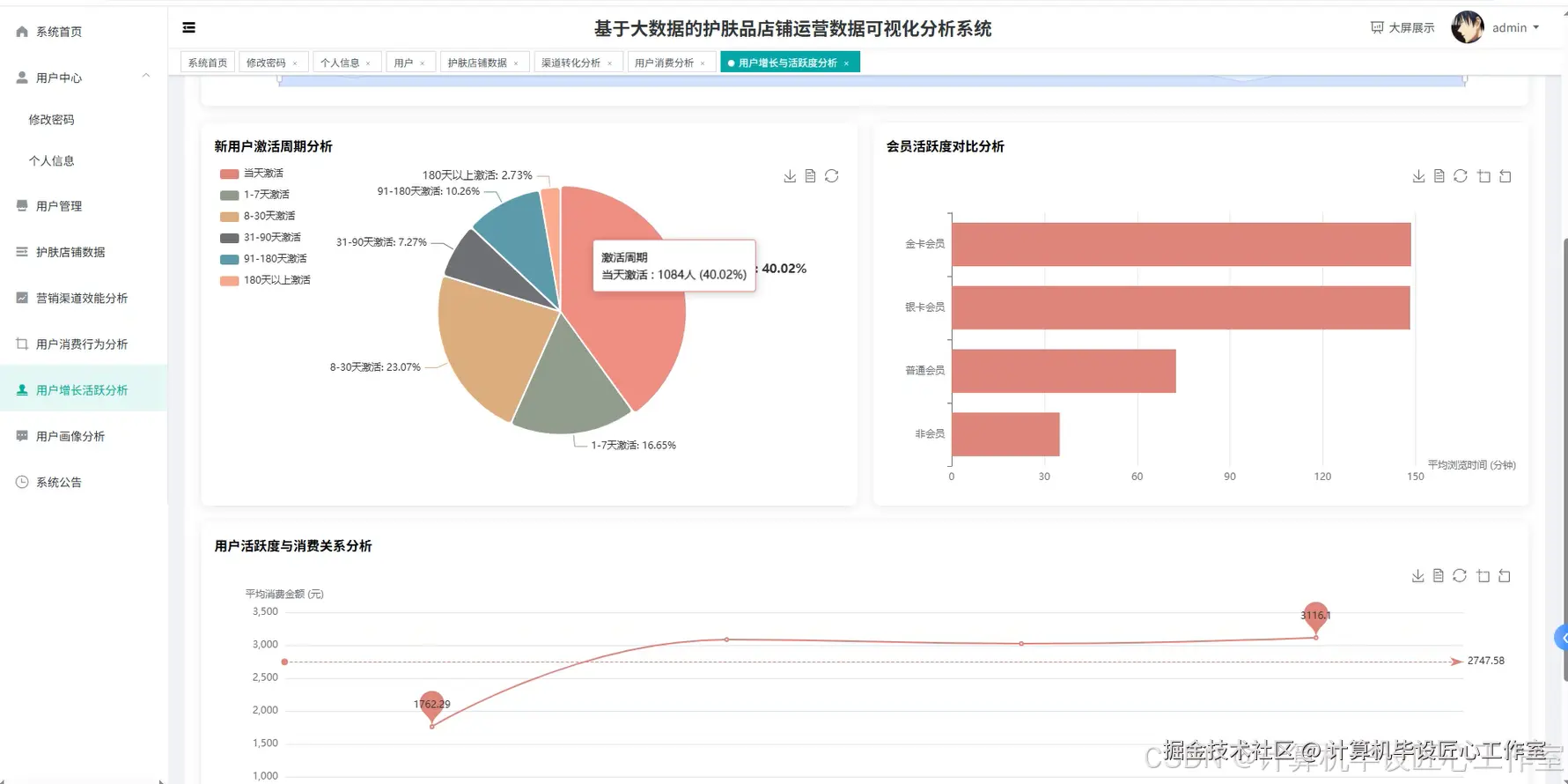Switch to the 个人信息 tab
This screenshot has width=1568, height=784.
coord(340,63)
